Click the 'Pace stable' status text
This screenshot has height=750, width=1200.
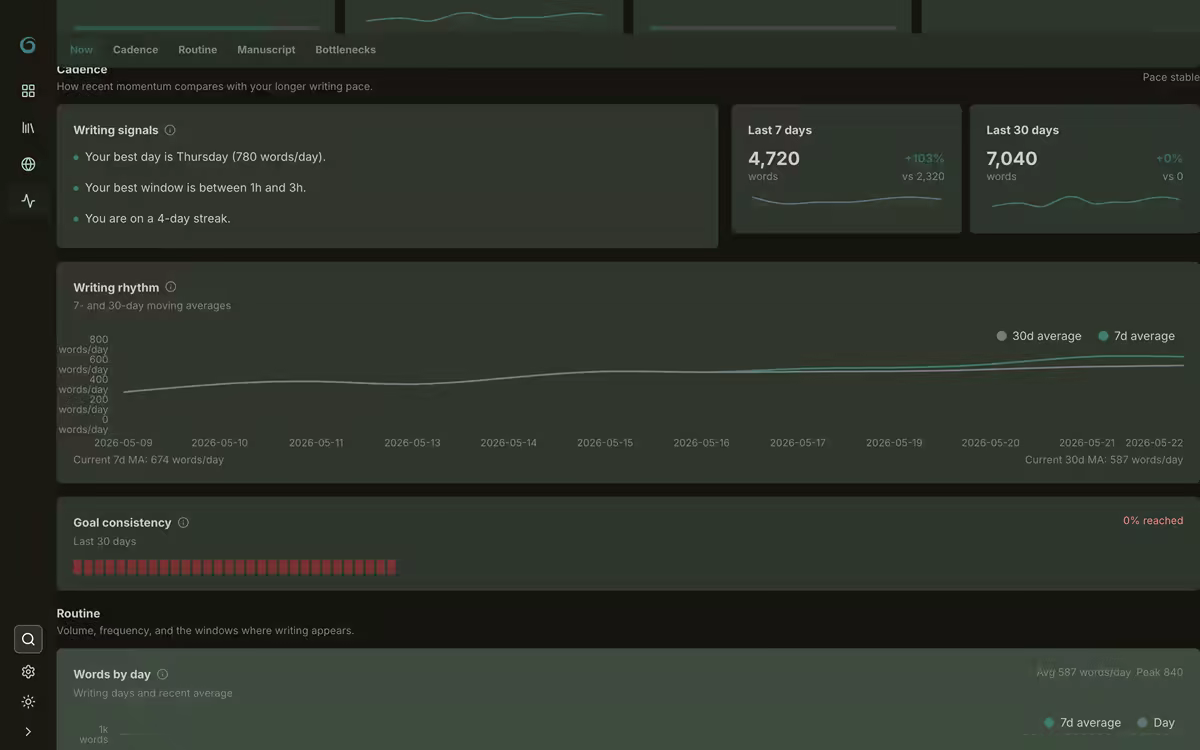tap(1171, 77)
